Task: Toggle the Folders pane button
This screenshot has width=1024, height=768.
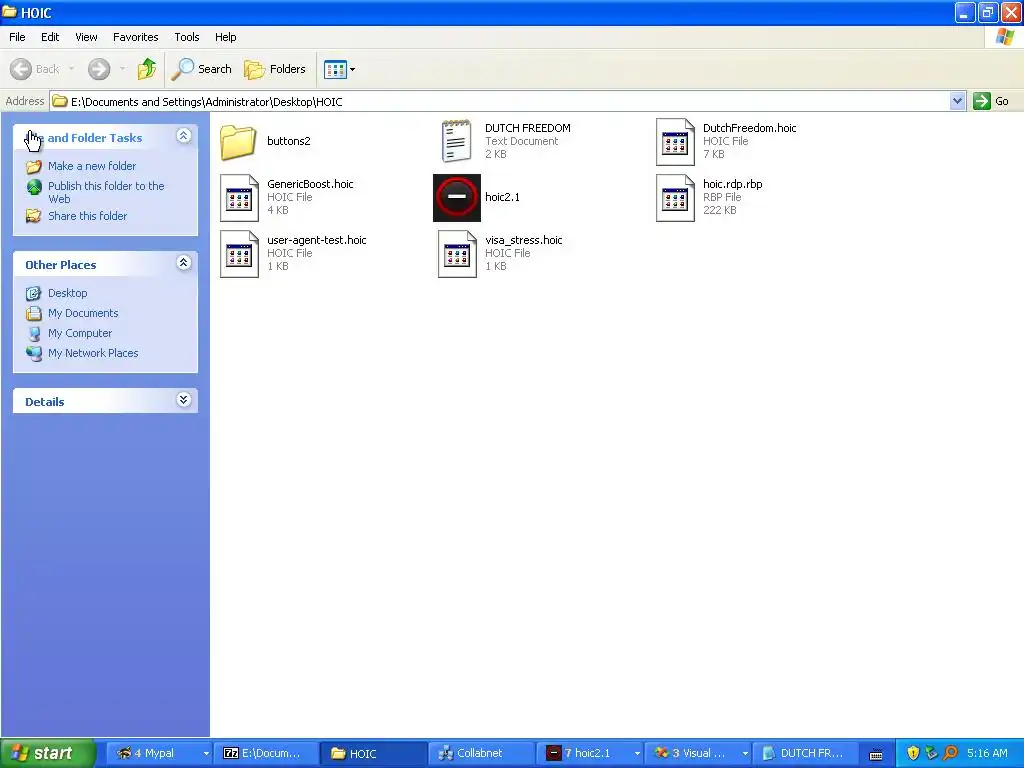Action: 274,69
